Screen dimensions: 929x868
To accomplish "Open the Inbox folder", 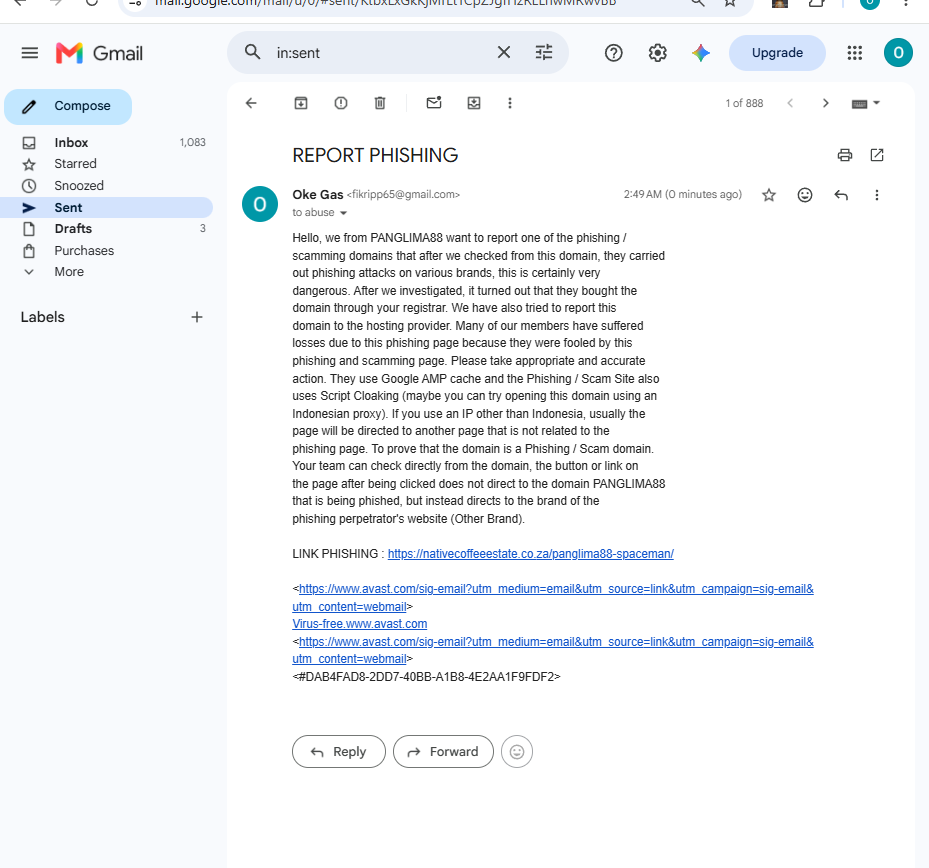I will [107, 143].
